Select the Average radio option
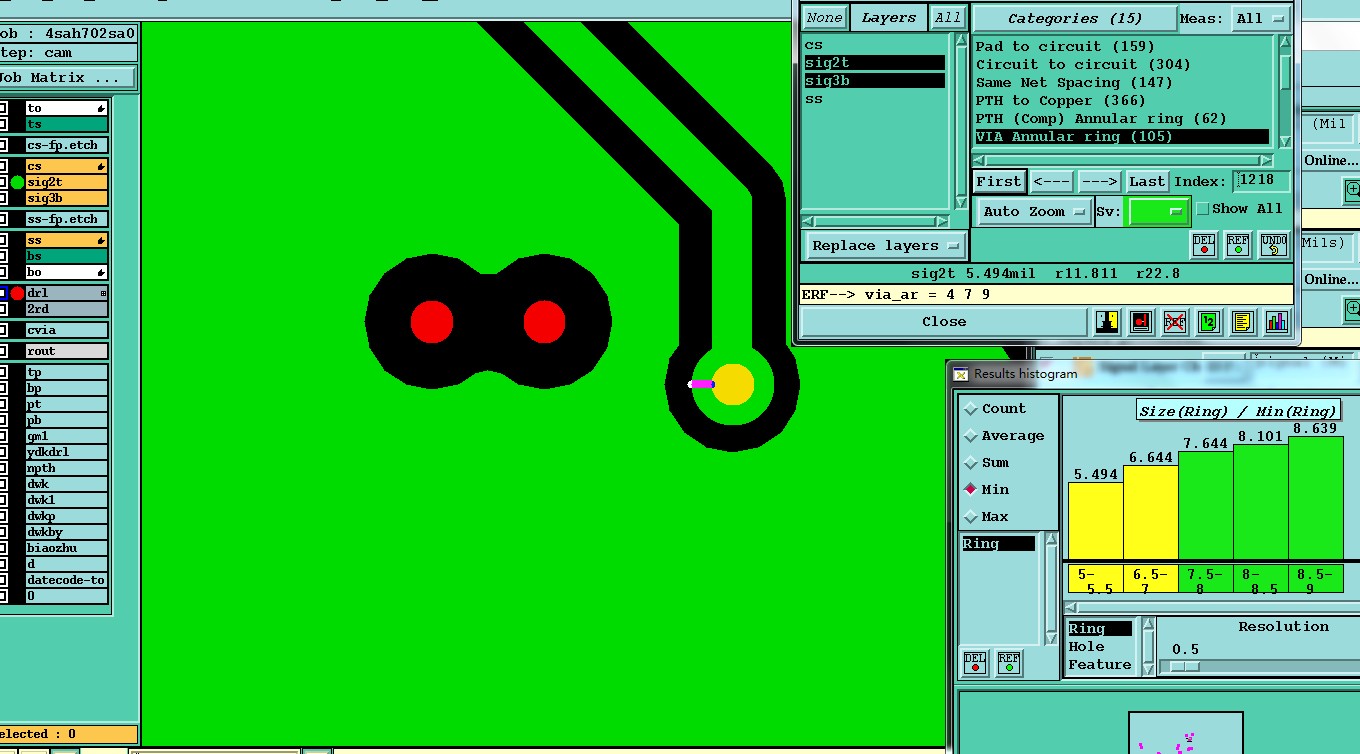Viewport: 1360px width, 754px height. coord(970,436)
